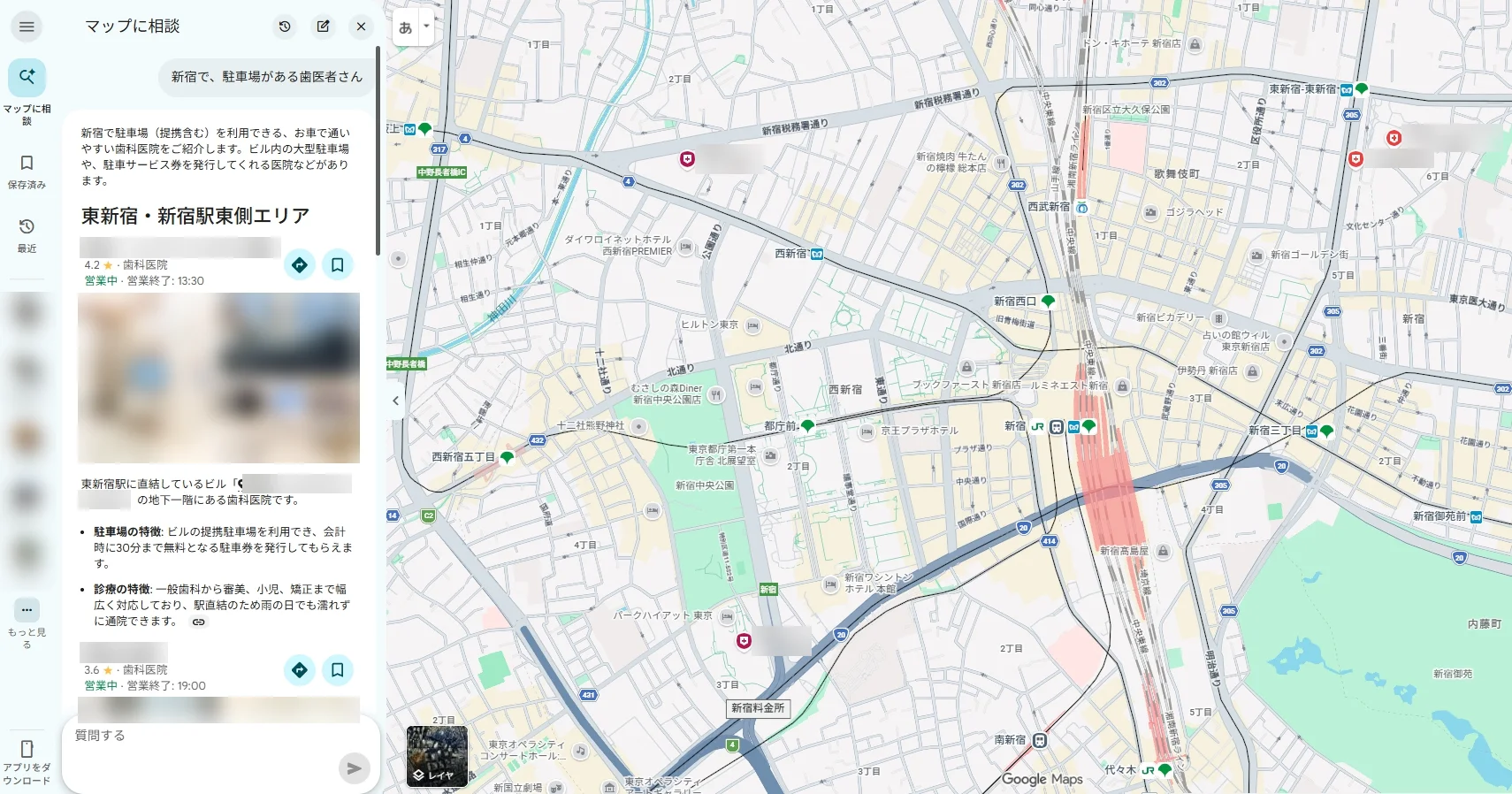
Task: Select the むさしの森Diner restaurant marker
Action: click(716, 394)
